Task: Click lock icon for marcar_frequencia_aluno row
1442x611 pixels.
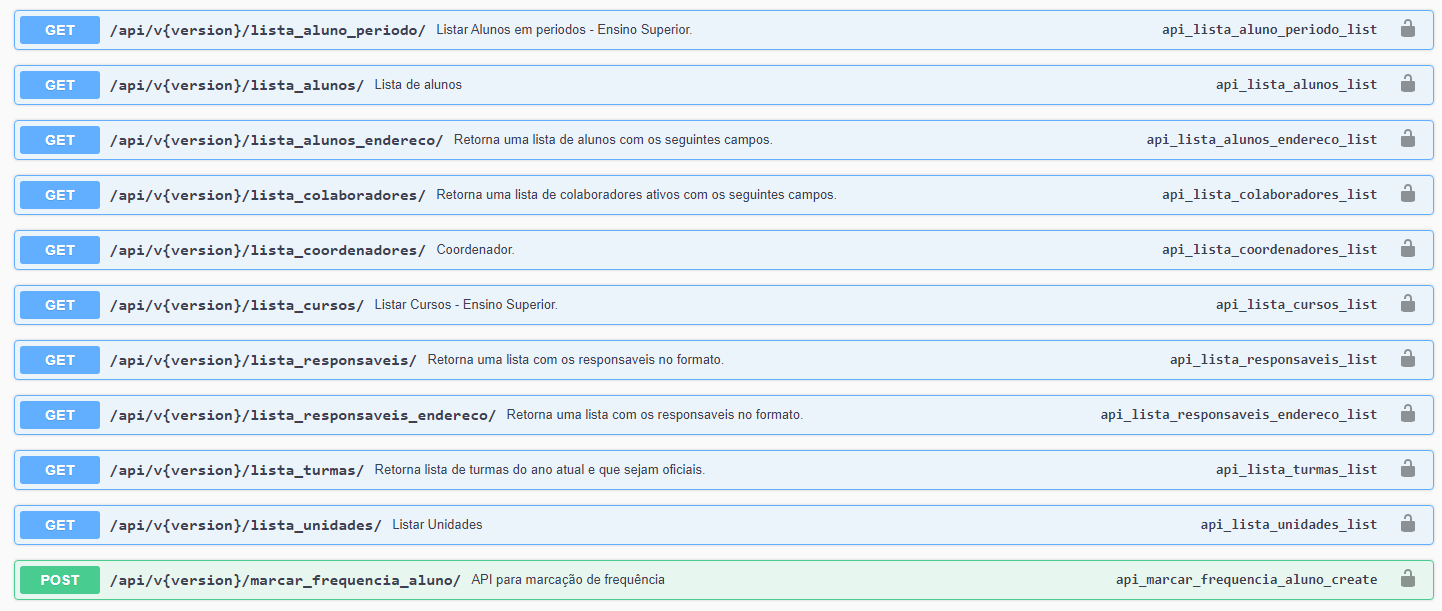Action: [x=1407, y=579]
